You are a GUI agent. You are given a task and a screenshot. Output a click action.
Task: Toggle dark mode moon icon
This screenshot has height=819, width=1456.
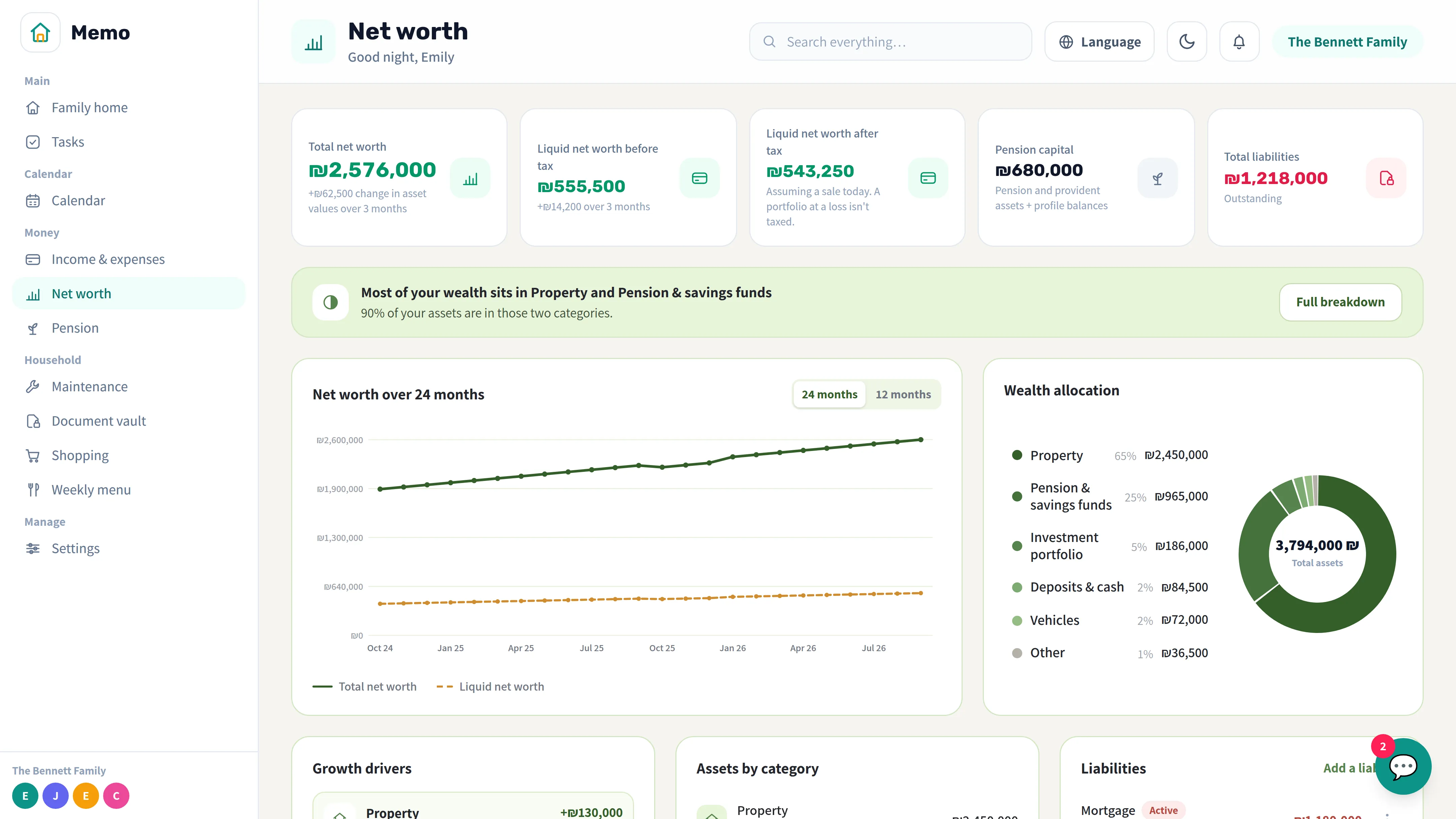pos(1187,42)
